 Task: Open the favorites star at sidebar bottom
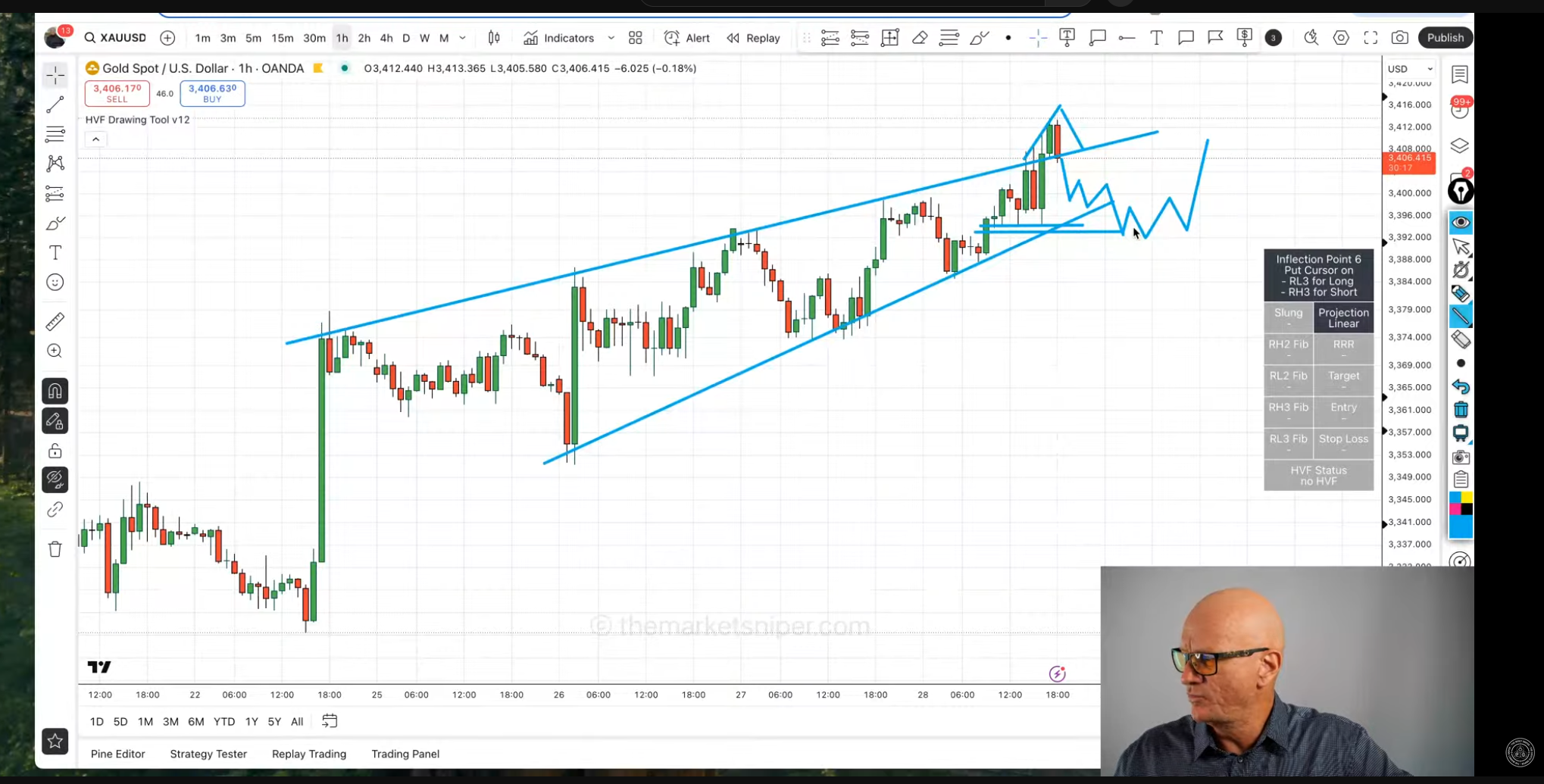pos(55,741)
